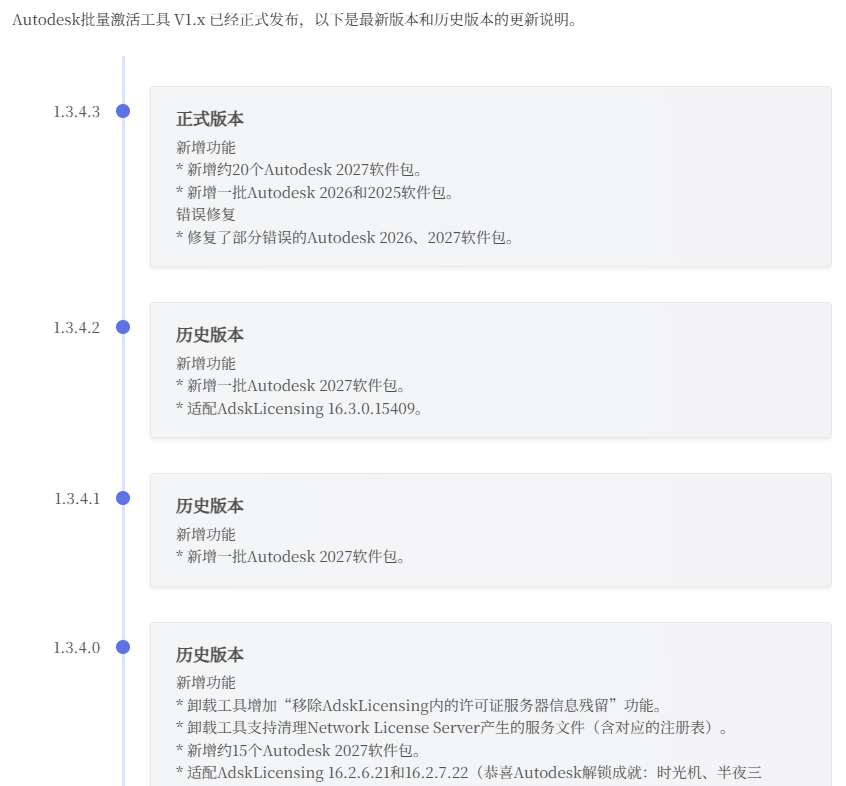Click 新增一批Autodesk 2027软件包 in the 1.3.4.2 card
846x786 pixels.
291,386
